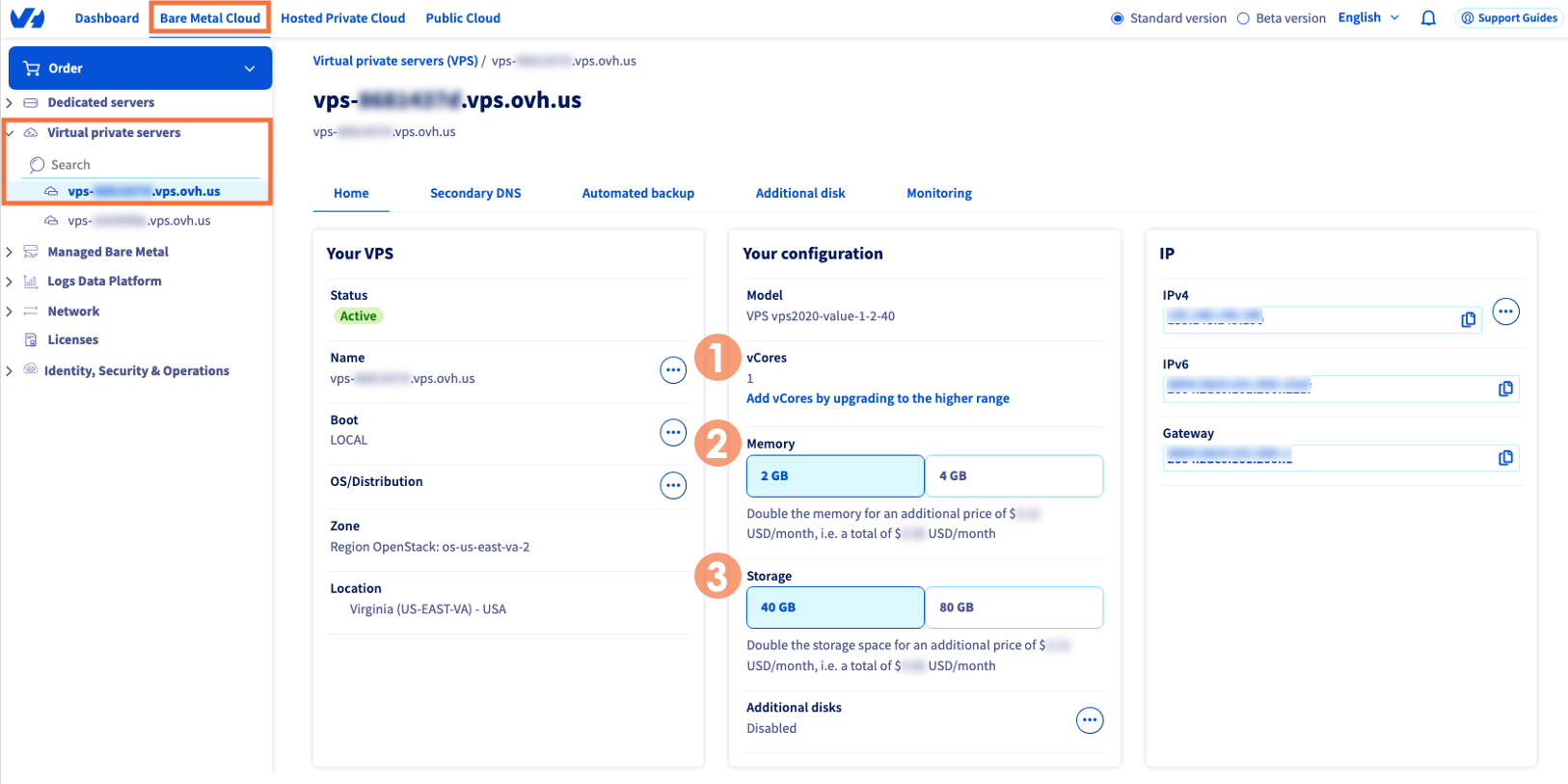Open the Hosted Private Cloud menu

pyautogui.click(x=343, y=18)
